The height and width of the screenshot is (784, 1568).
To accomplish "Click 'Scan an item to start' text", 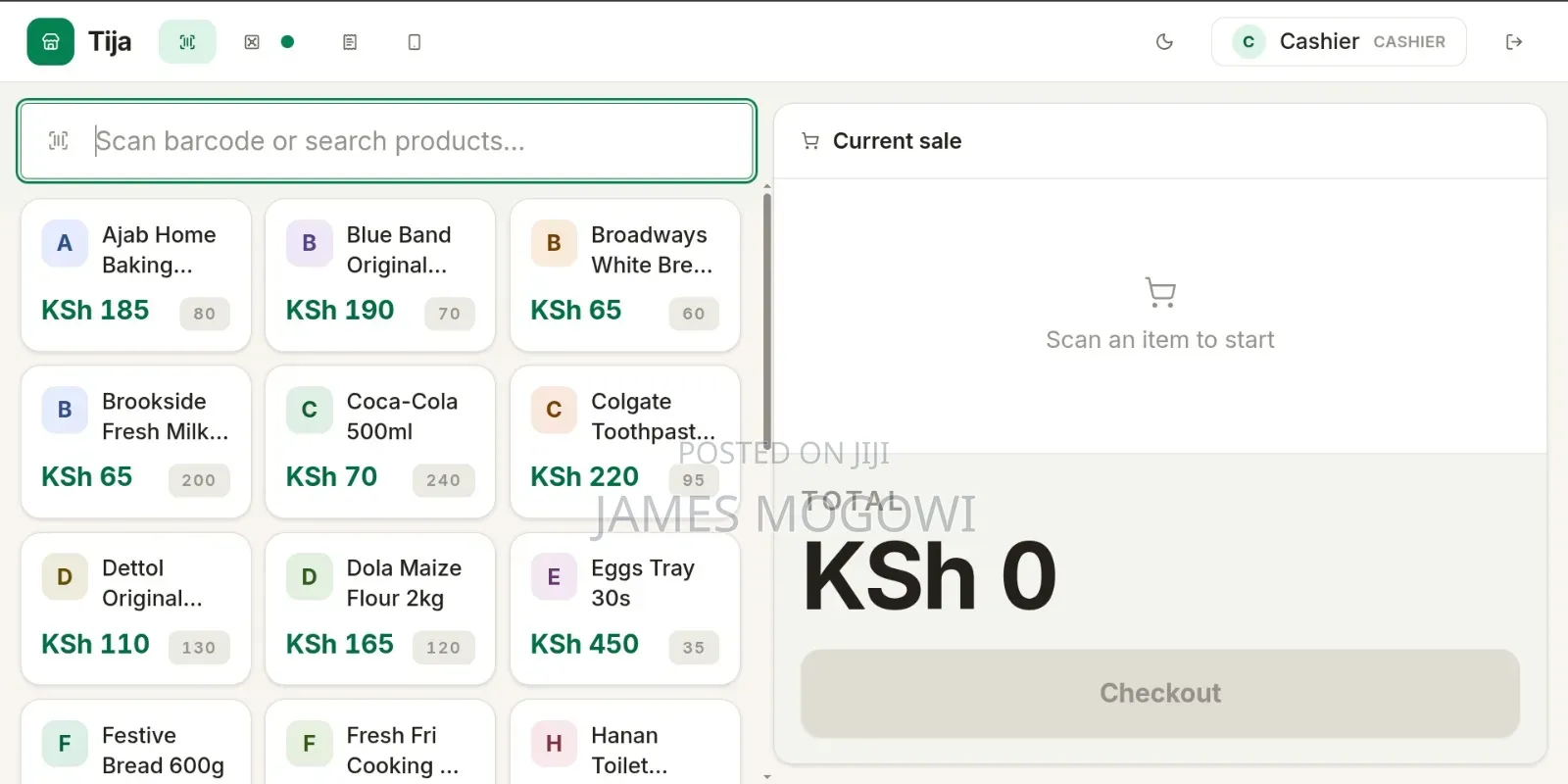I will (x=1160, y=340).
